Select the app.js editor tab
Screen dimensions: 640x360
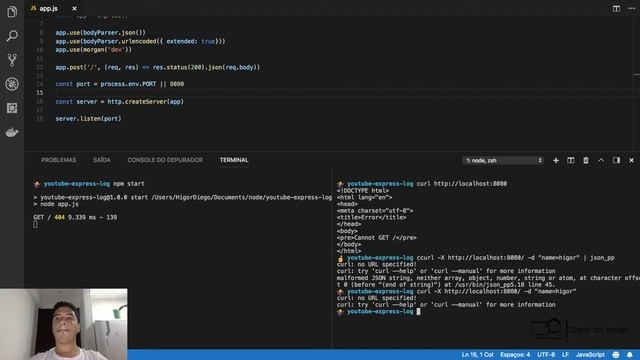[x=48, y=8]
